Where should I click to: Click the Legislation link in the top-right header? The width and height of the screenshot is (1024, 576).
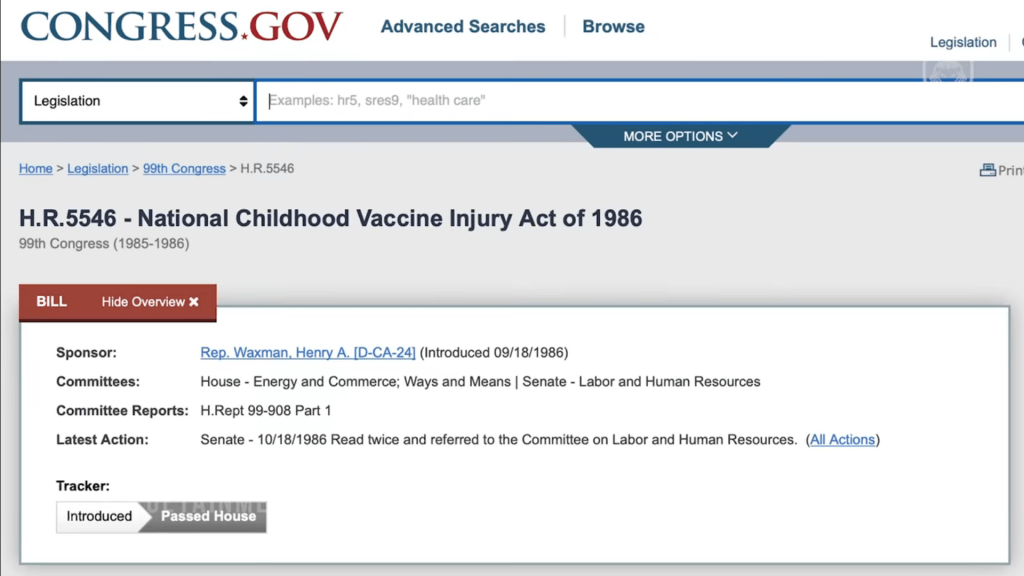(x=962, y=42)
